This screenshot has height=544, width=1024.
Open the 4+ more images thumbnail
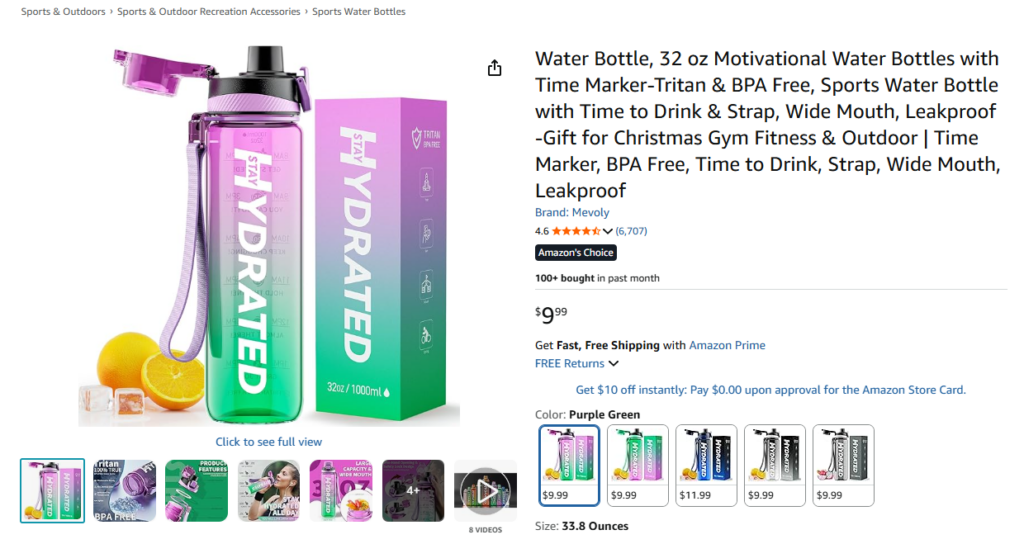pos(413,490)
